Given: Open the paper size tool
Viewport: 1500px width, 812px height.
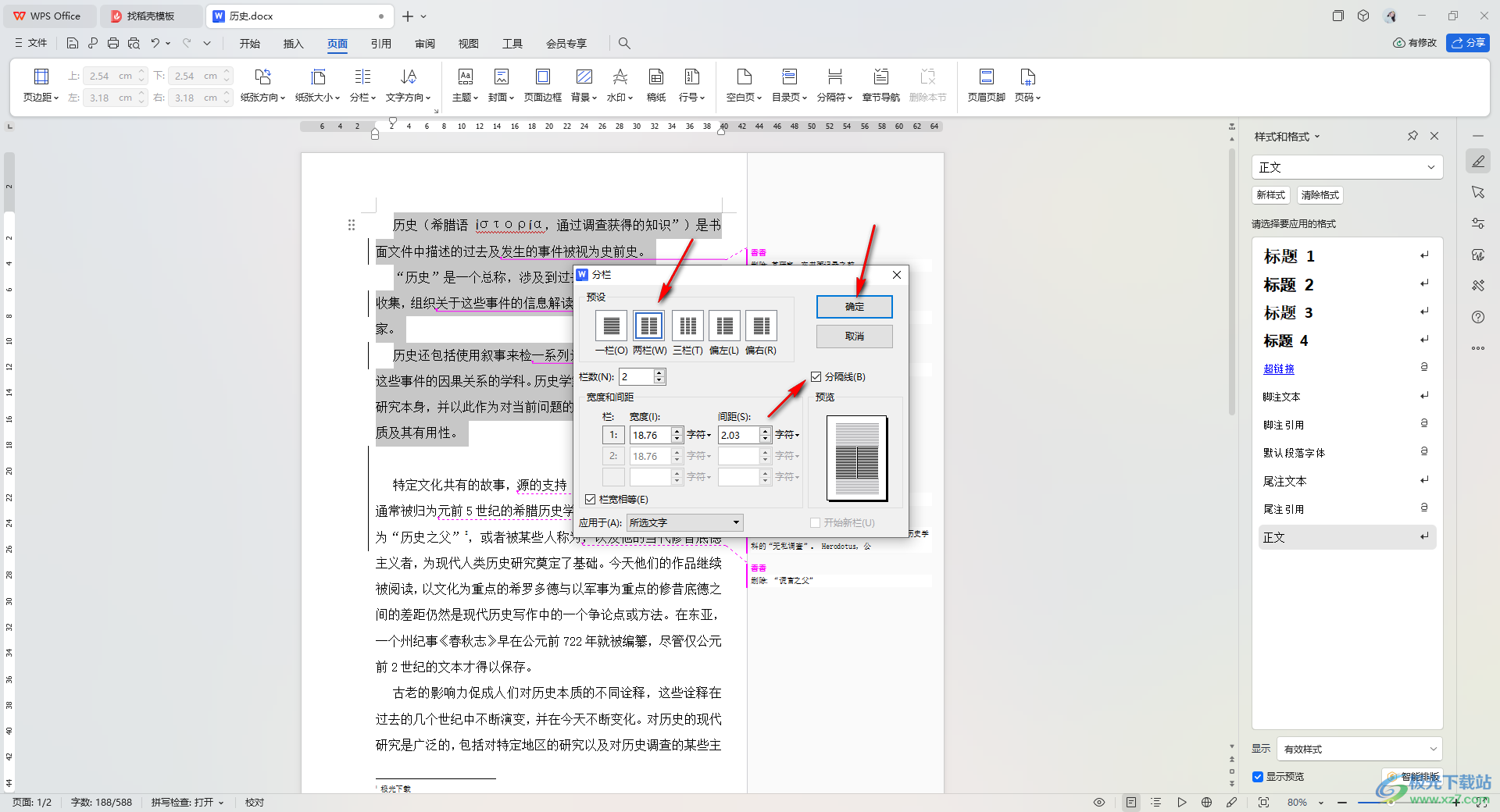Looking at the screenshot, I should tap(317, 85).
